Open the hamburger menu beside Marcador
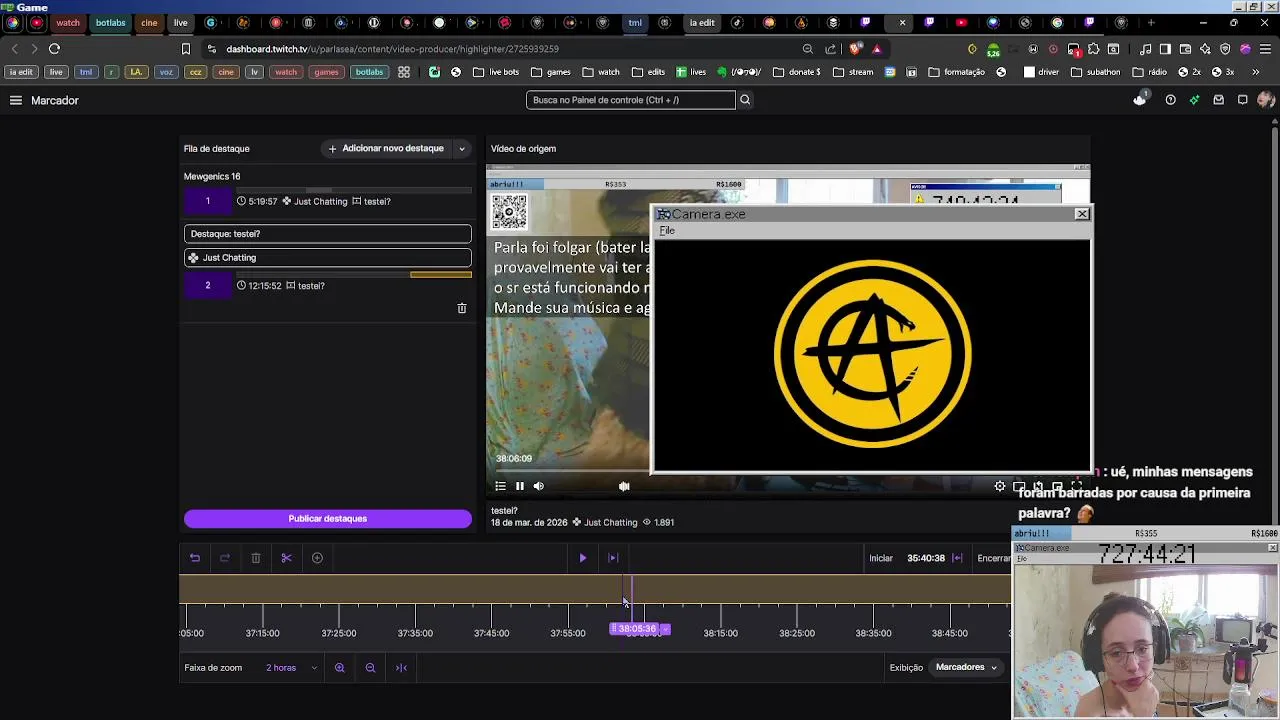This screenshot has height=720, width=1280. (x=16, y=100)
